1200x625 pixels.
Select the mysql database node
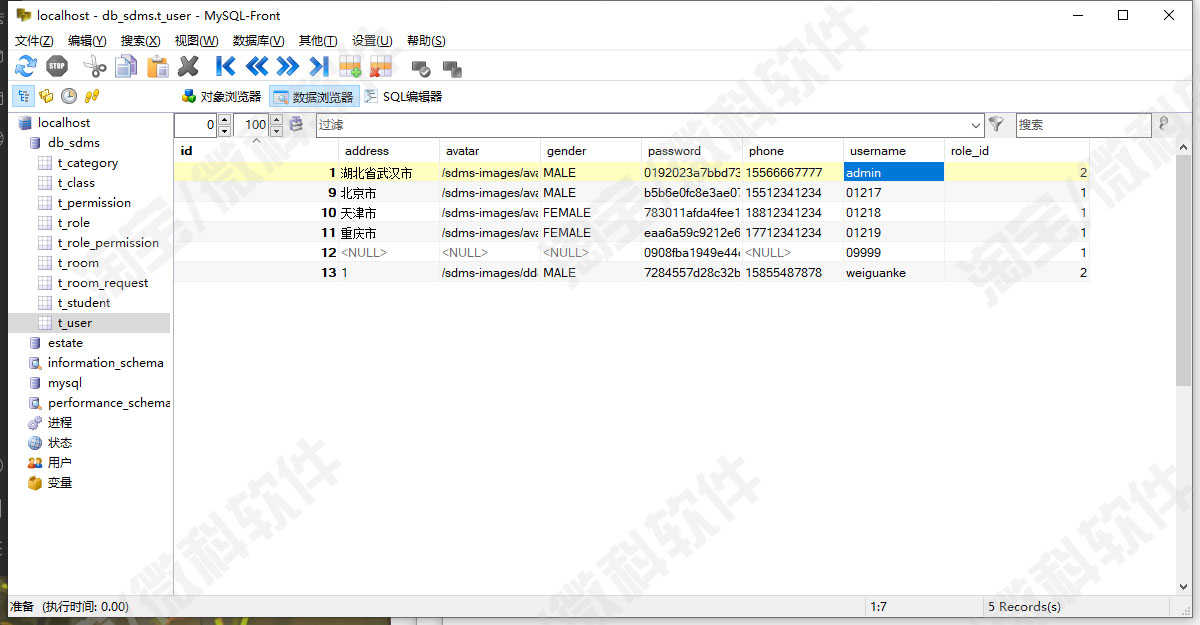tap(65, 382)
